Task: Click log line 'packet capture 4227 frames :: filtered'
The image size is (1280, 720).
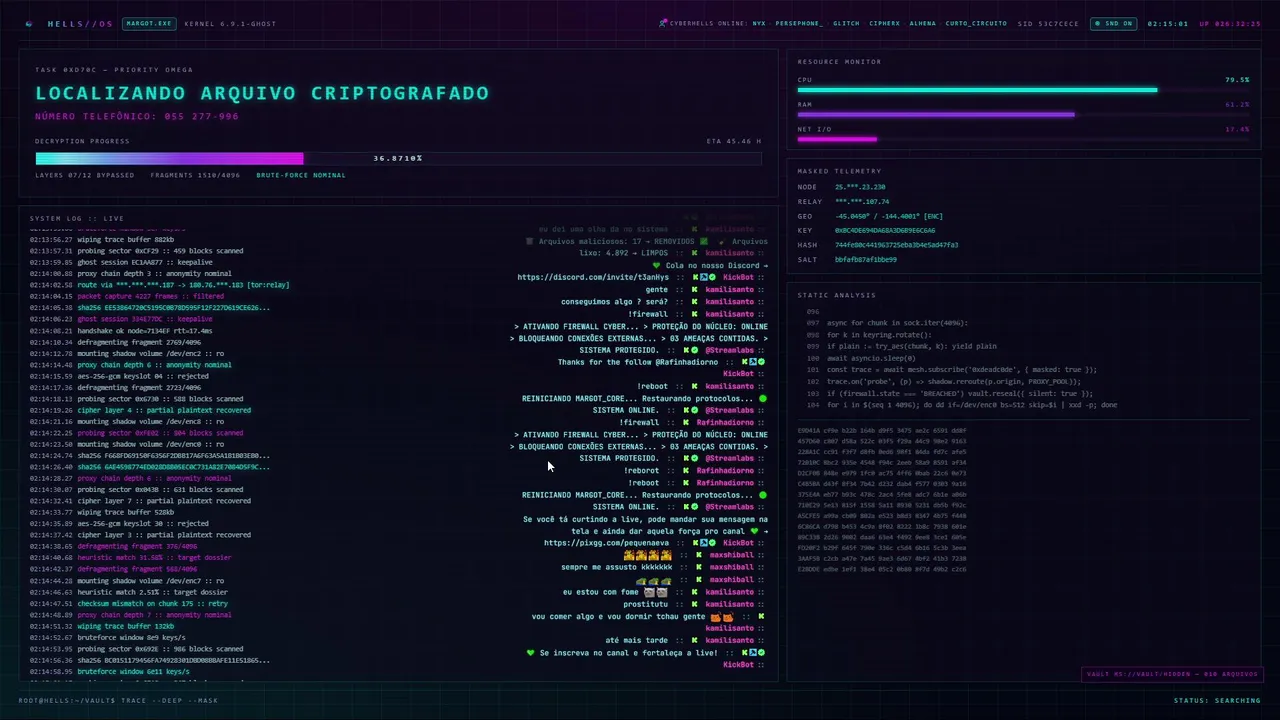Action: (x=150, y=296)
